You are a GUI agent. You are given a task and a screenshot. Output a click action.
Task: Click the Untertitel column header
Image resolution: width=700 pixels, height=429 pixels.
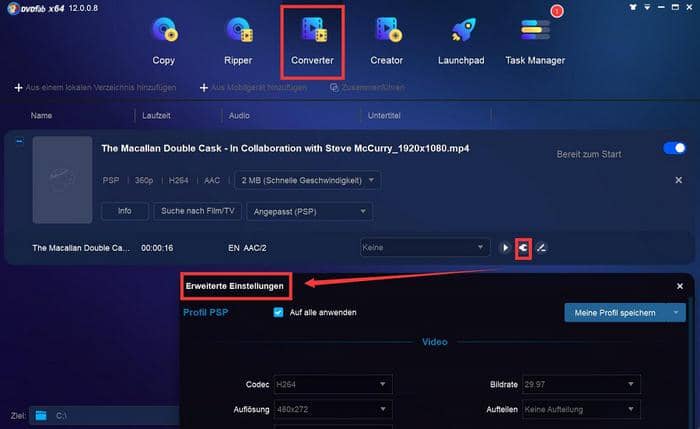(384, 116)
